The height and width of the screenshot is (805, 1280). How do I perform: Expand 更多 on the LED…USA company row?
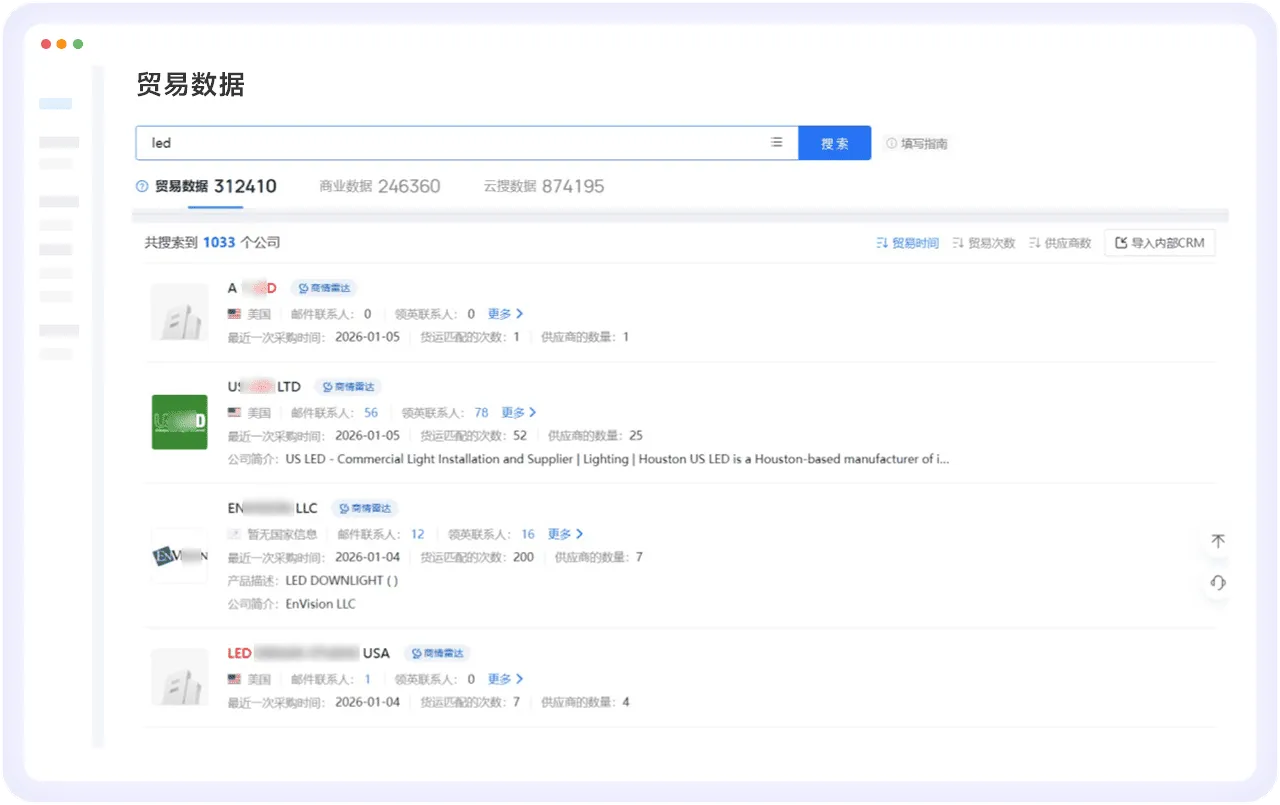click(x=505, y=679)
